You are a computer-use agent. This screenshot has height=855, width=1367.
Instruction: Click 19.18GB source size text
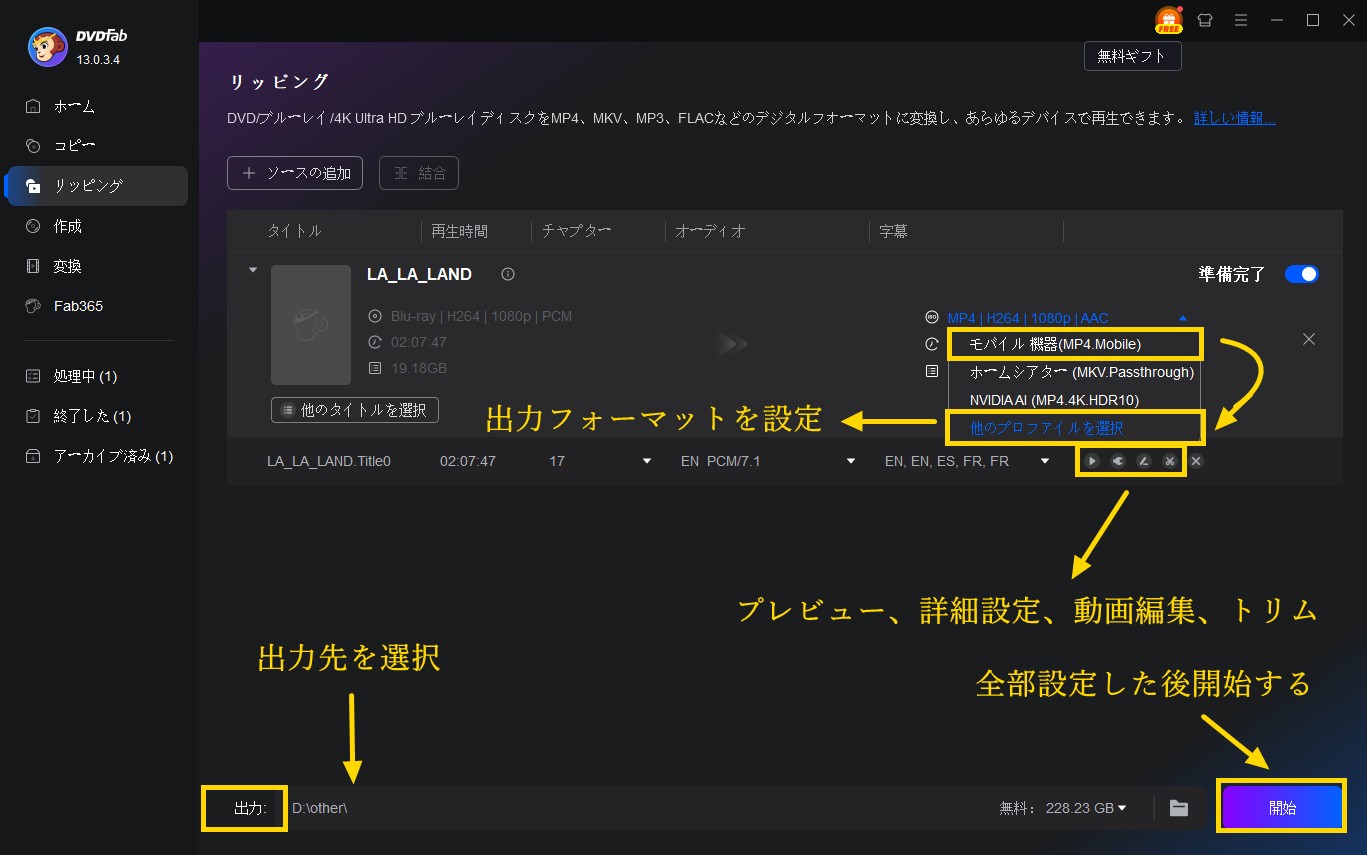point(418,368)
